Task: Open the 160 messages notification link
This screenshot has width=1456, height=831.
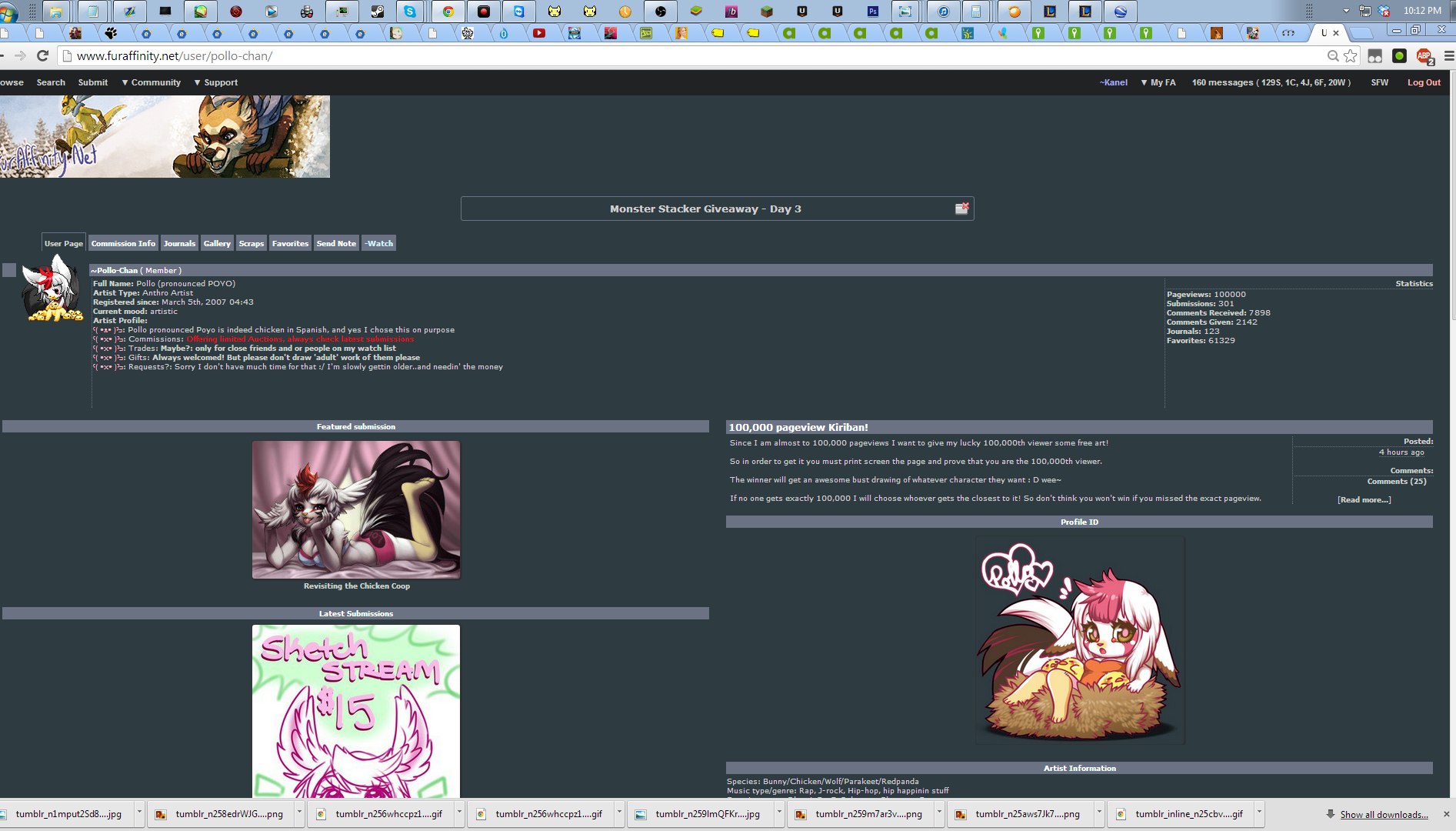Action: (x=1271, y=82)
